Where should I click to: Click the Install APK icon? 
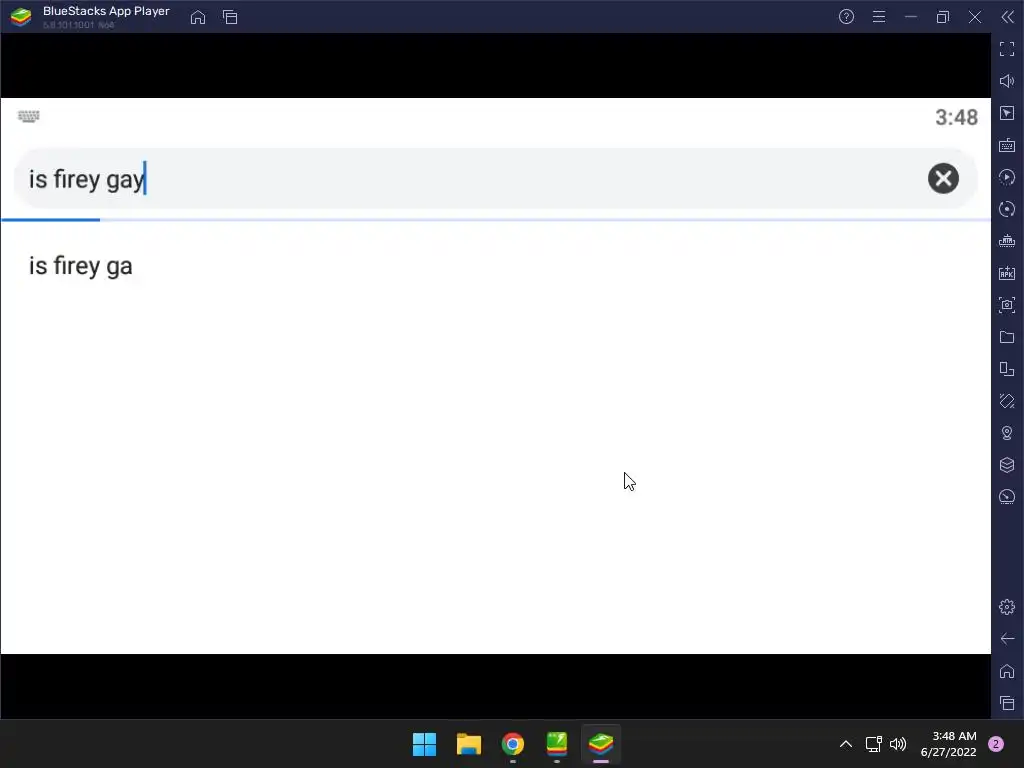(1007, 273)
